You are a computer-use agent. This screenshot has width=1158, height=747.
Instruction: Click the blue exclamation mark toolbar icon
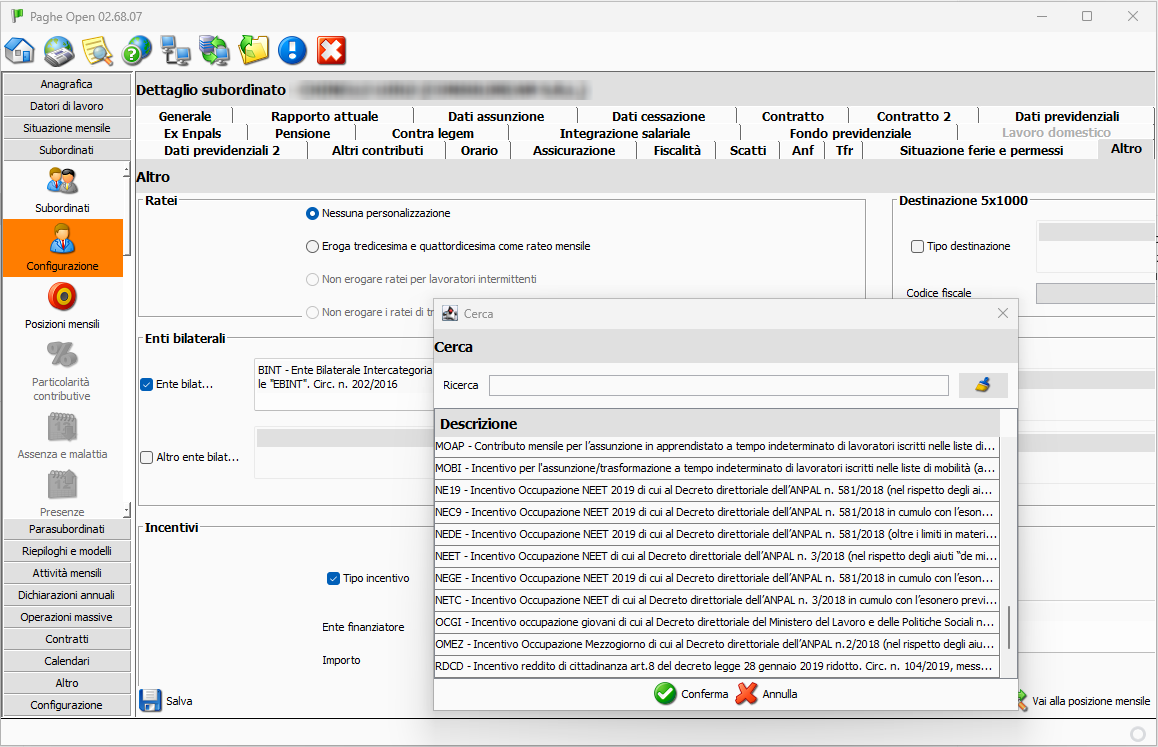pos(292,50)
